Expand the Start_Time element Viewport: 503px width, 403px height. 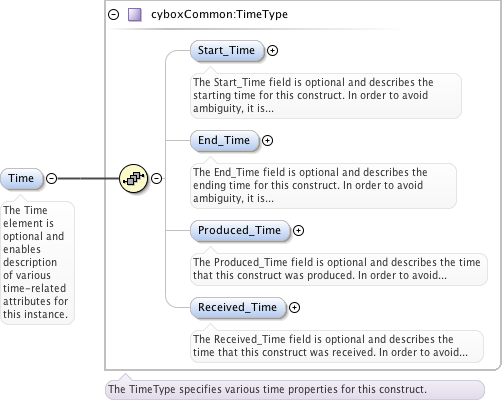pos(272,51)
